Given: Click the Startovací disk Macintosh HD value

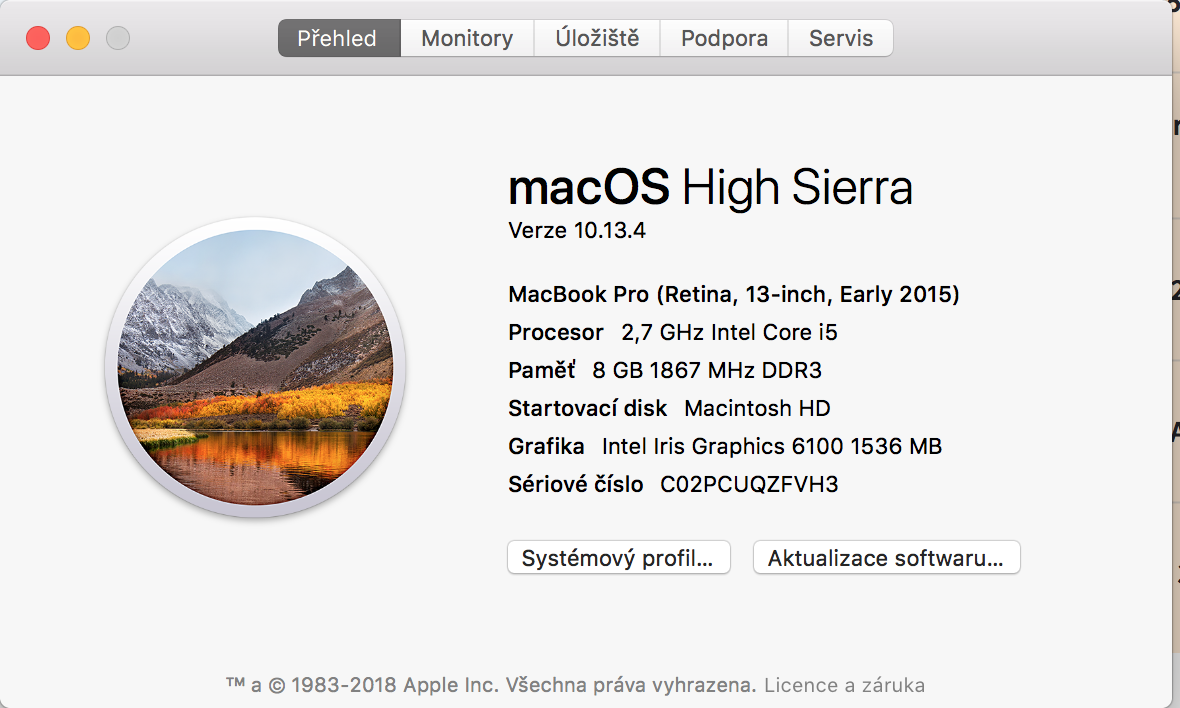Looking at the screenshot, I should coord(757,408).
